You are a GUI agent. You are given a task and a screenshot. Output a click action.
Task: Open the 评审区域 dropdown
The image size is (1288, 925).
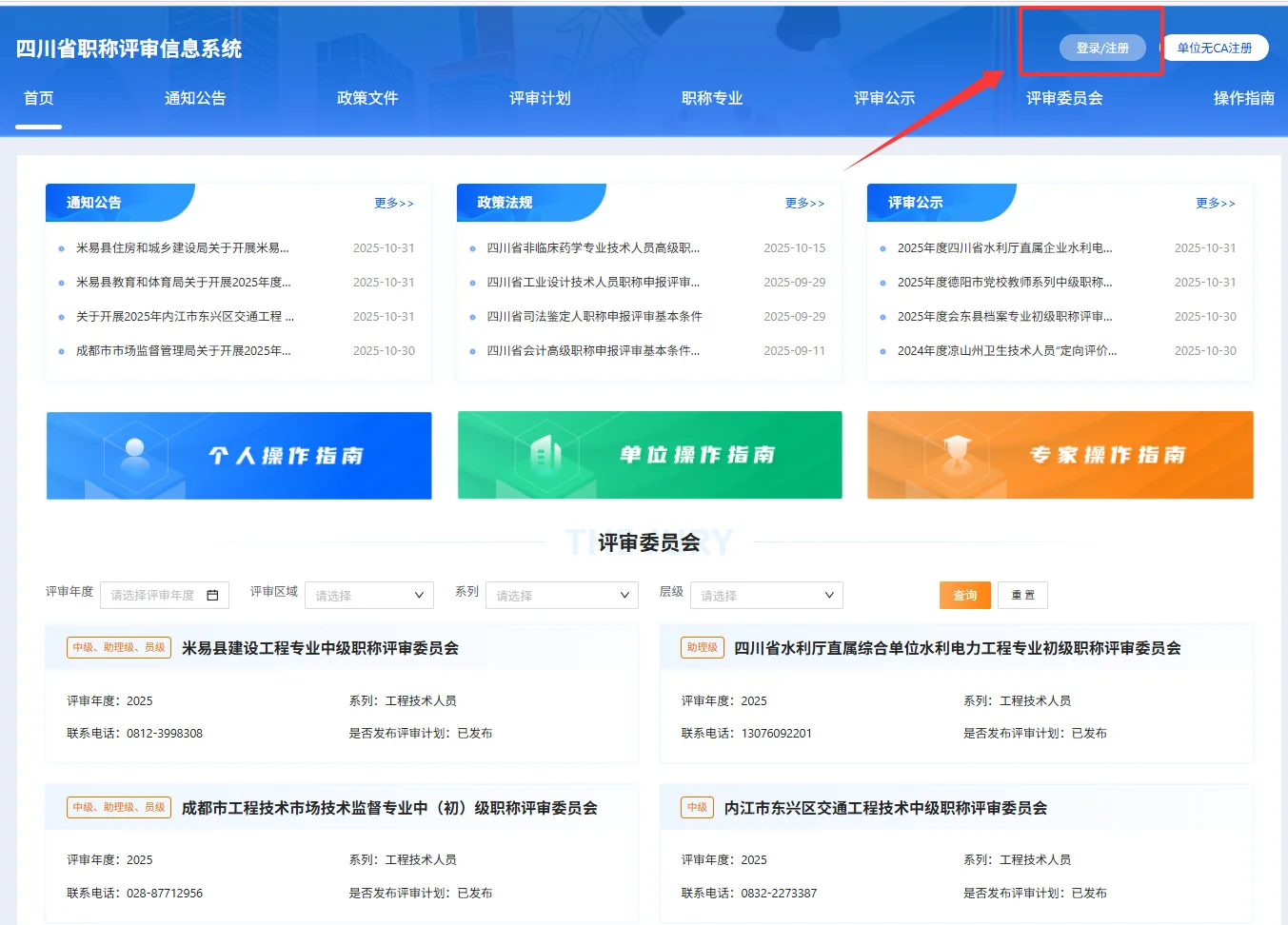pos(369,595)
